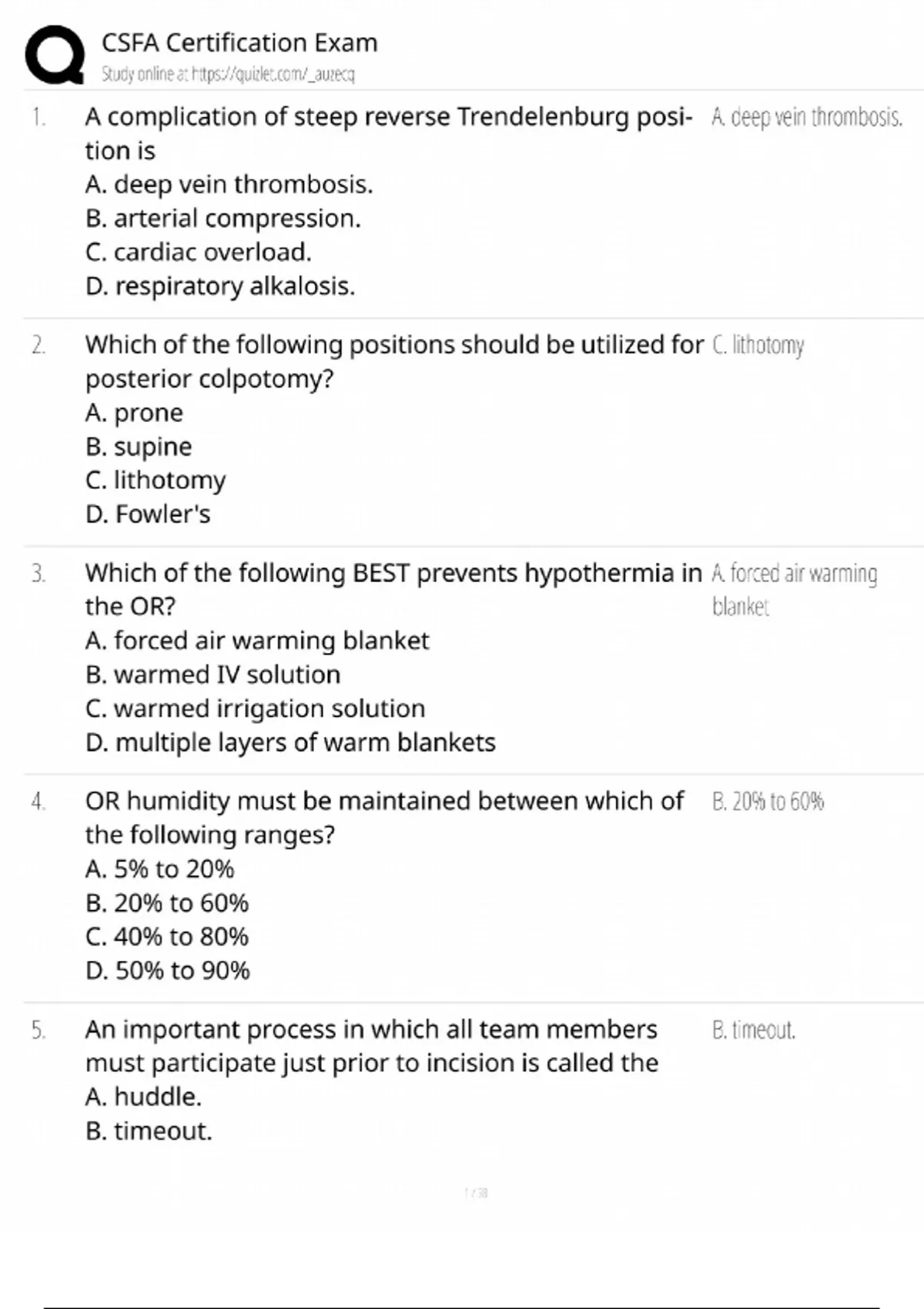Select option C. warmed irrigation solution
This screenshot has height=1309, width=924.
(255, 709)
